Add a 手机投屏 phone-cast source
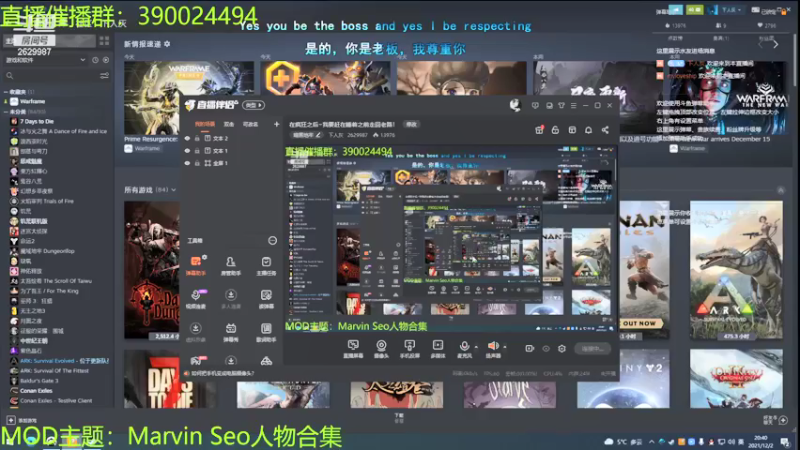The width and height of the screenshot is (800, 450). (409, 349)
